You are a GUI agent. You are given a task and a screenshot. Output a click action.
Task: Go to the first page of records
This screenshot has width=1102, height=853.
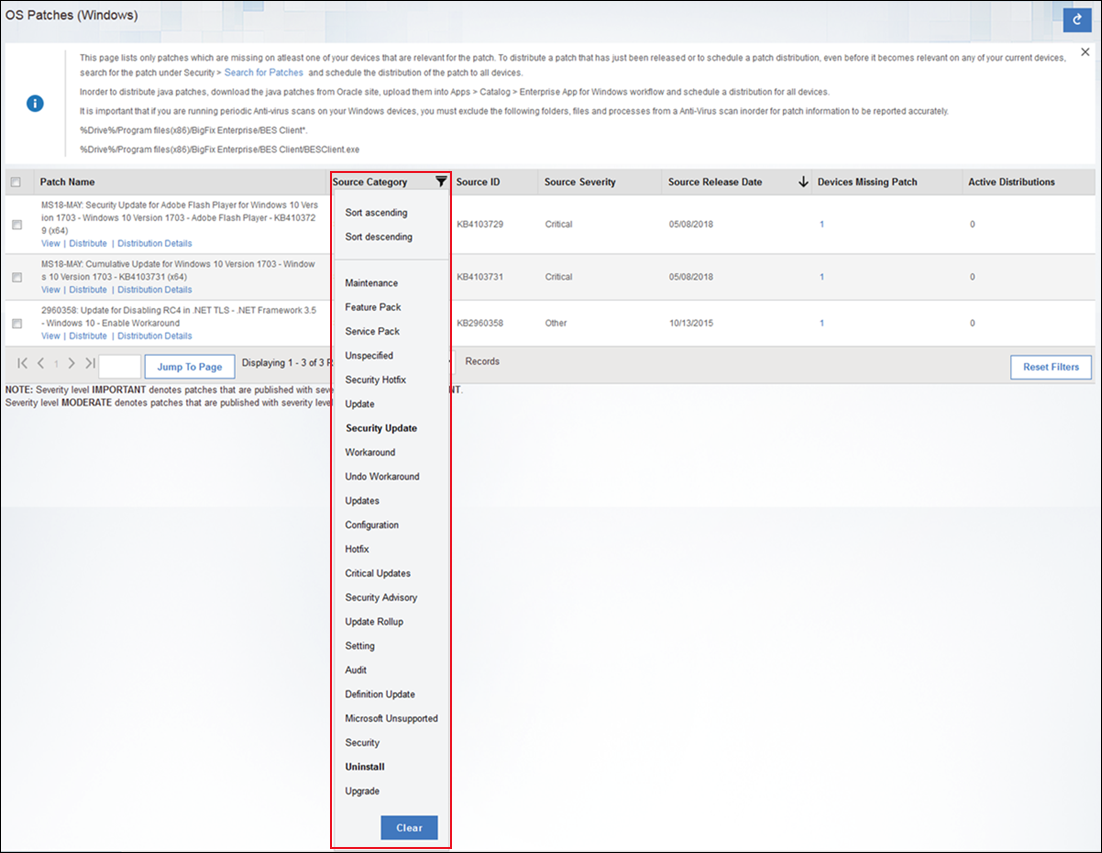pyautogui.click(x=22, y=362)
